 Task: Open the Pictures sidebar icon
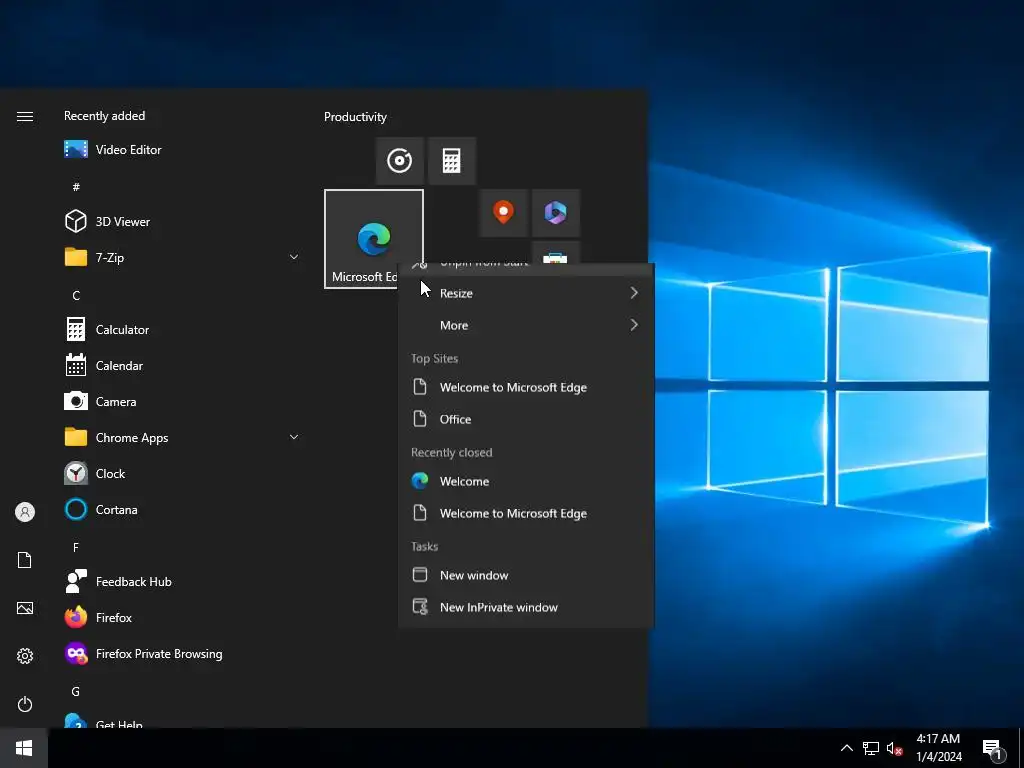25,608
